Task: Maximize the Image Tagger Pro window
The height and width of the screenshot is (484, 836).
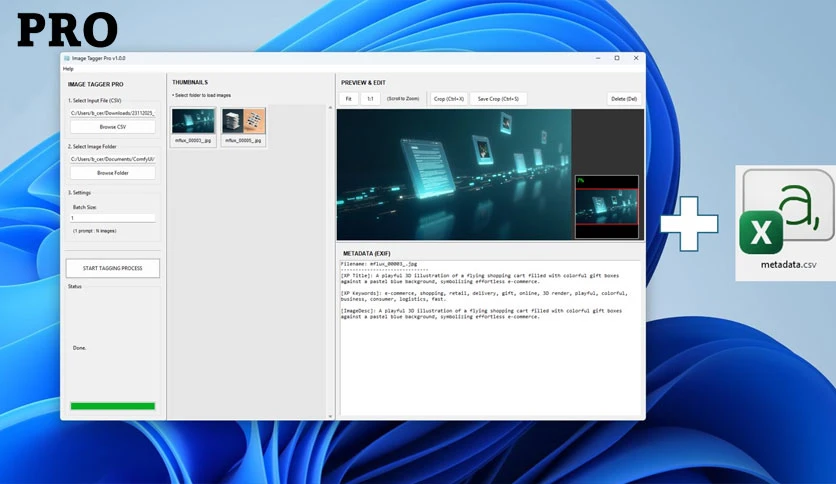Action: 617,58
